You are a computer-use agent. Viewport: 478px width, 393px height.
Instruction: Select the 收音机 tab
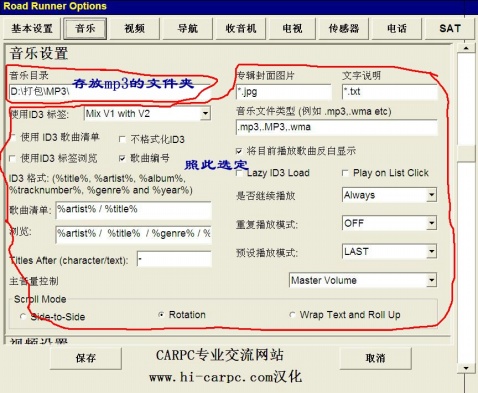(241, 28)
